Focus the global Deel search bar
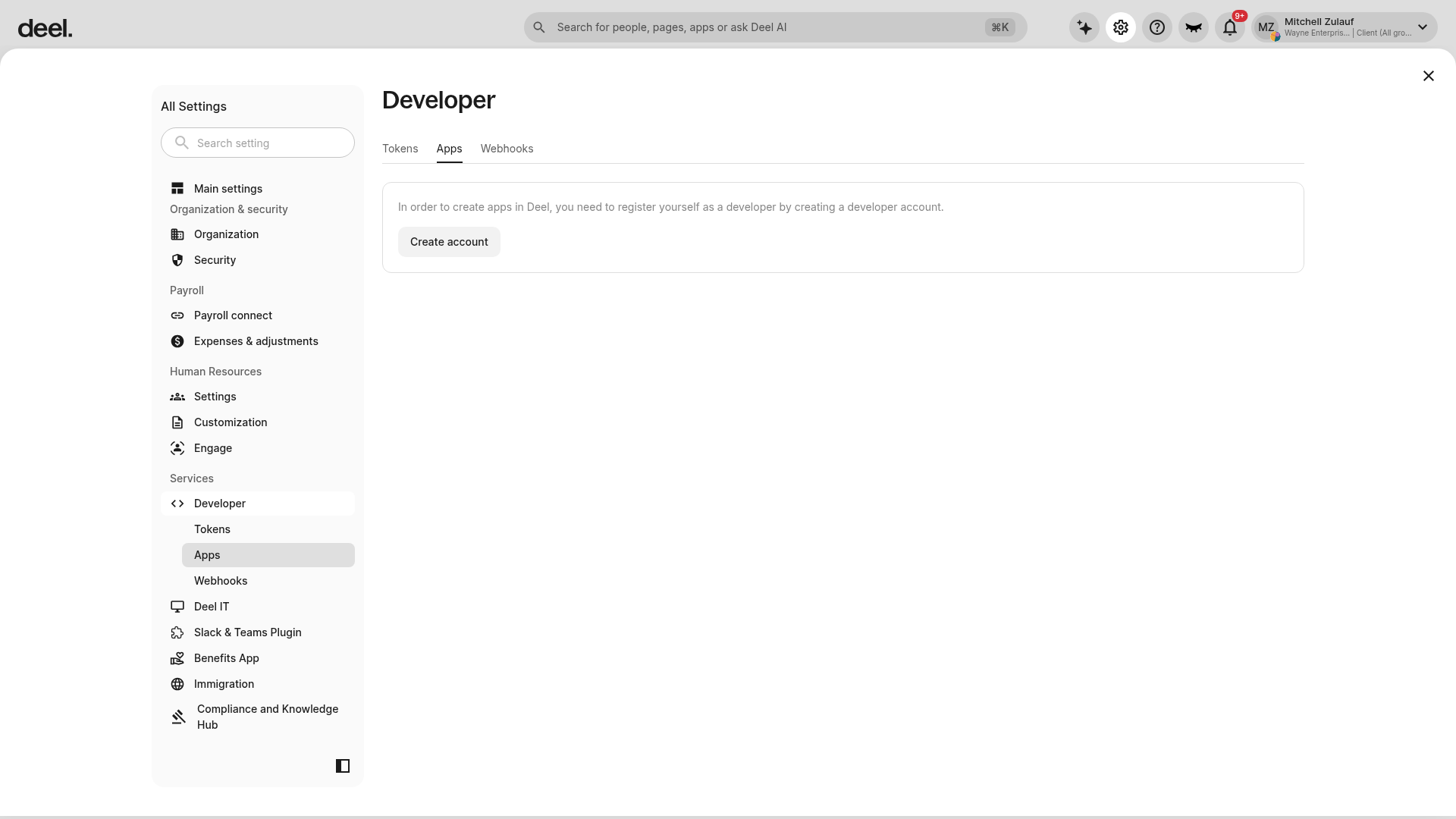 (x=775, y=27)
